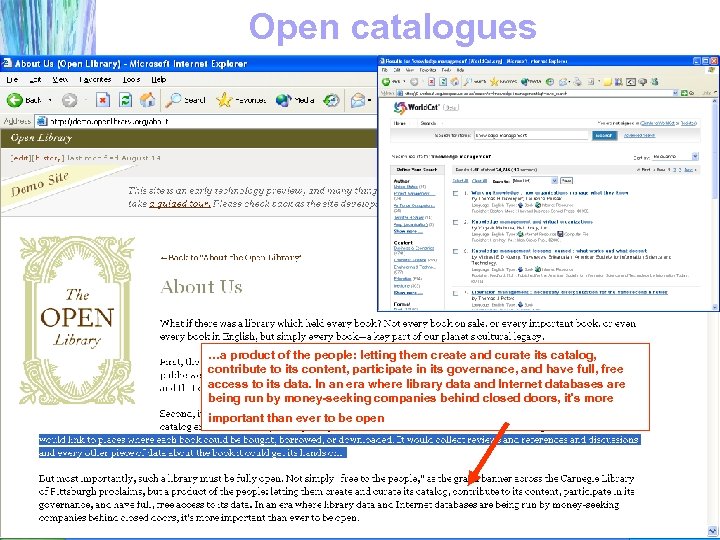
Task: Open WorldCat Save to list dropdown
Action: (x=534, y=181)
